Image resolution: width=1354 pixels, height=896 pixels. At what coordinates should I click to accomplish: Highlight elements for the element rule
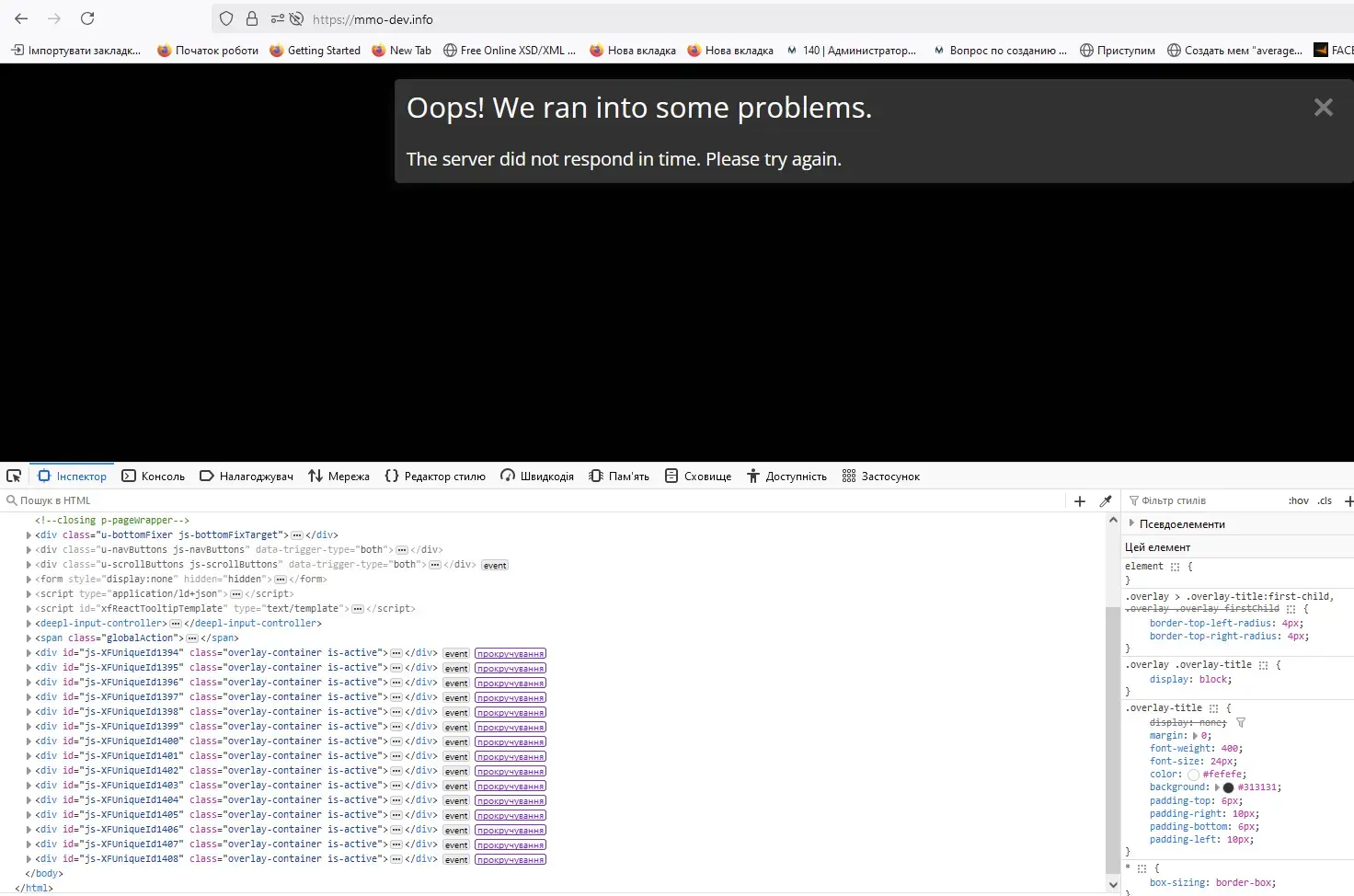[x=1175, y=567]
